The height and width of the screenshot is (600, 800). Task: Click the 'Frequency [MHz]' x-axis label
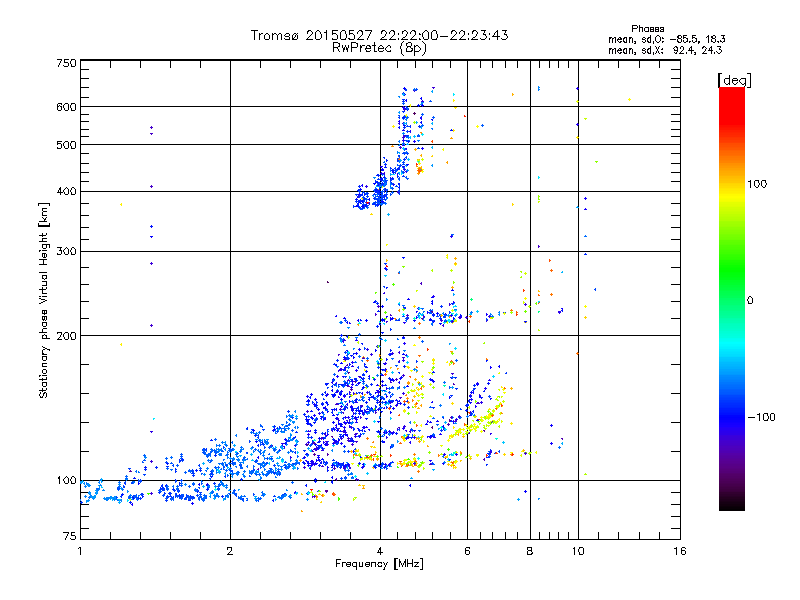(379, 563)
